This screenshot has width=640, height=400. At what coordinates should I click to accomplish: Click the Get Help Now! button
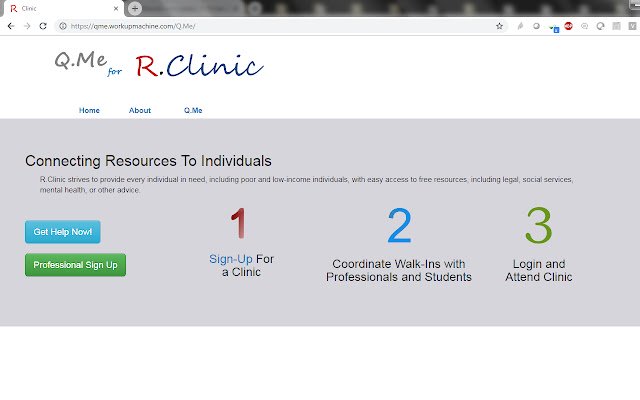tap(63, 232)
